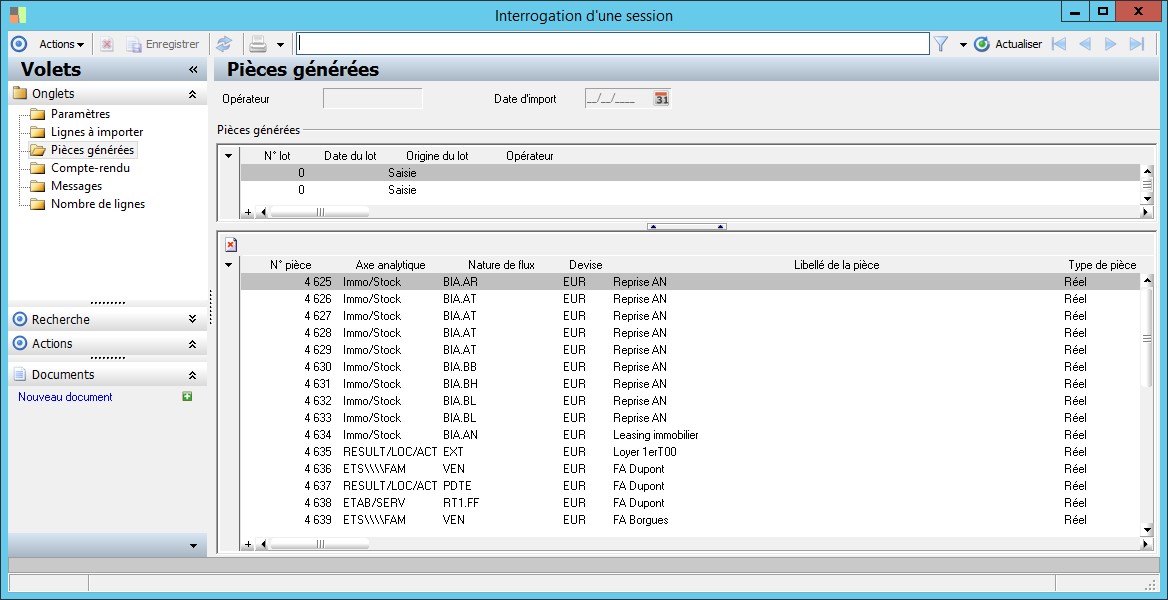Open the Lignes à importer tab

[96, 132]
